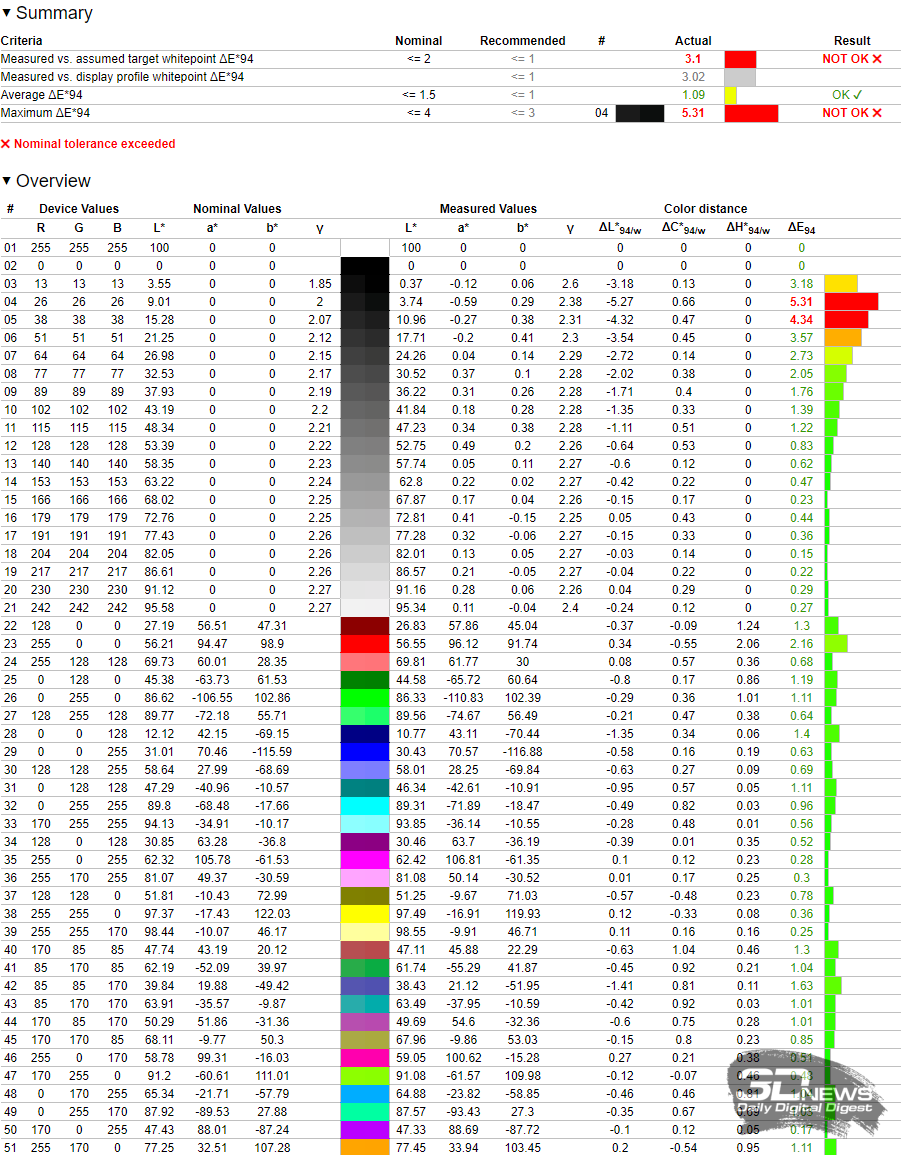The image size is (902, 1155).
Task: Select the magenta swatch in row 35
Action: click(364, 860)
